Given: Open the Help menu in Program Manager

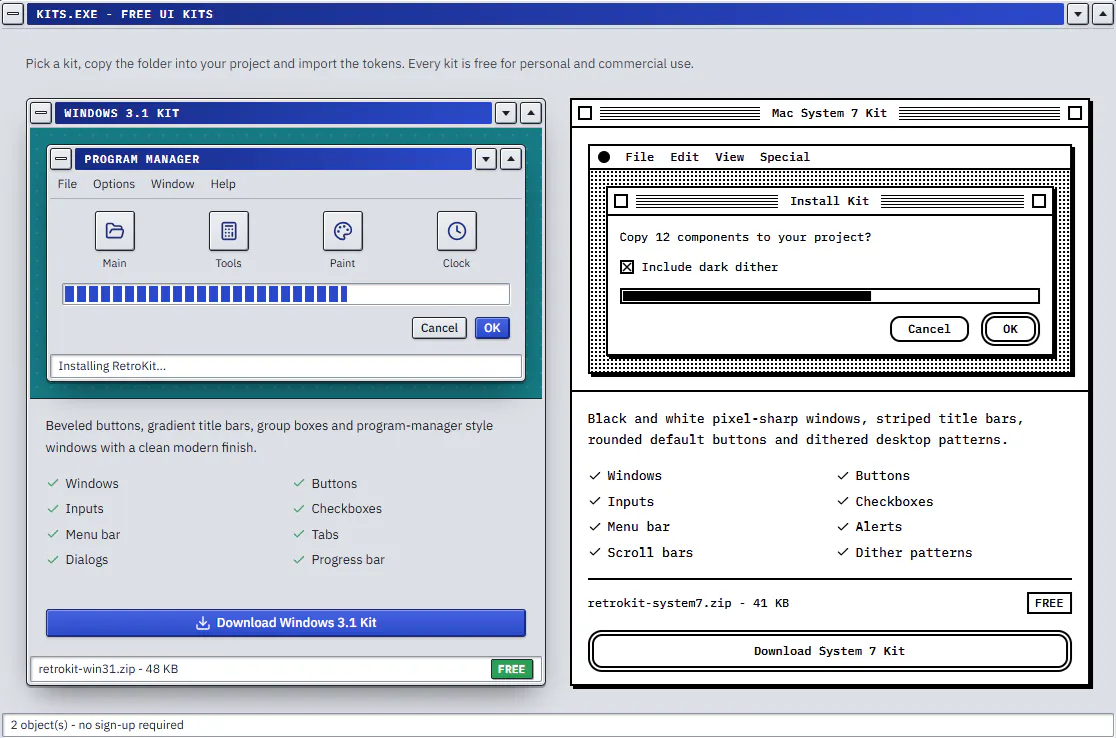Looking at the screenshot, I should [x=223, y=184].
